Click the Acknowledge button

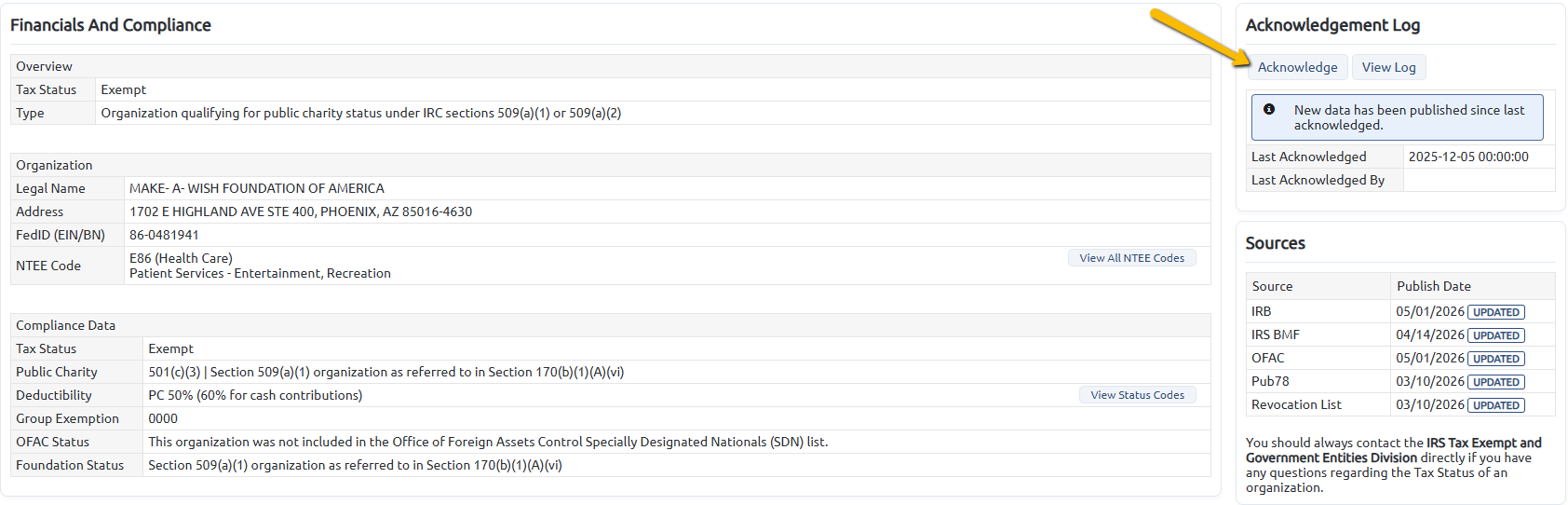click(1297, 67)
